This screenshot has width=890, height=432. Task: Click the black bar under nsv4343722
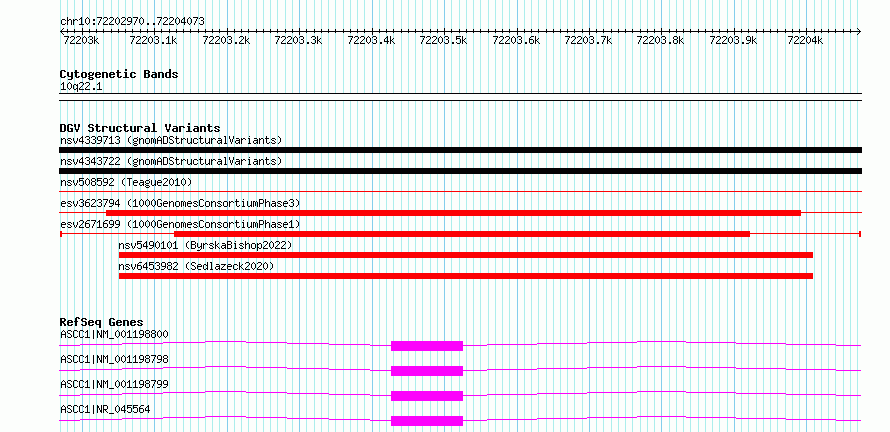tap(460, 171)
